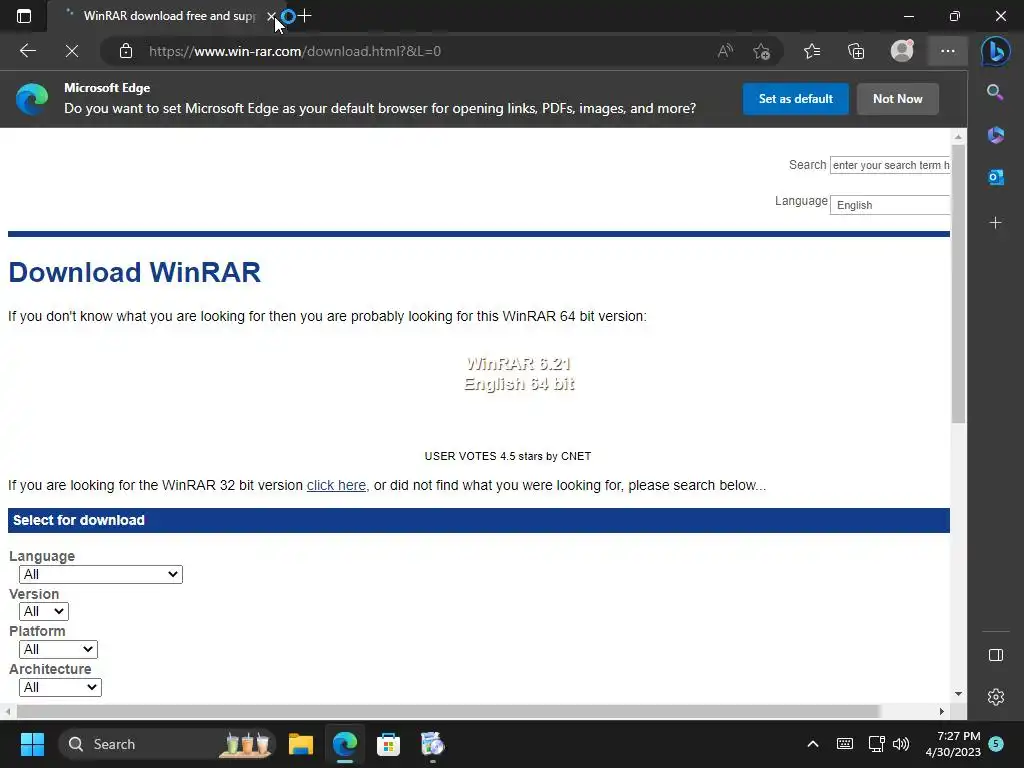Open clock showing 7:27 PM

(x=953, y=744)
